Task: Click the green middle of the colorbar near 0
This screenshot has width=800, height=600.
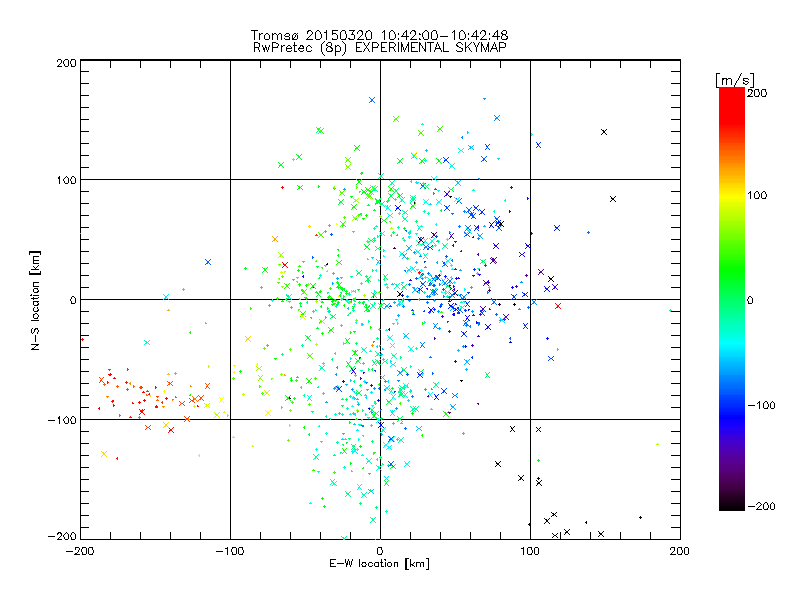Action: [732, 300]
